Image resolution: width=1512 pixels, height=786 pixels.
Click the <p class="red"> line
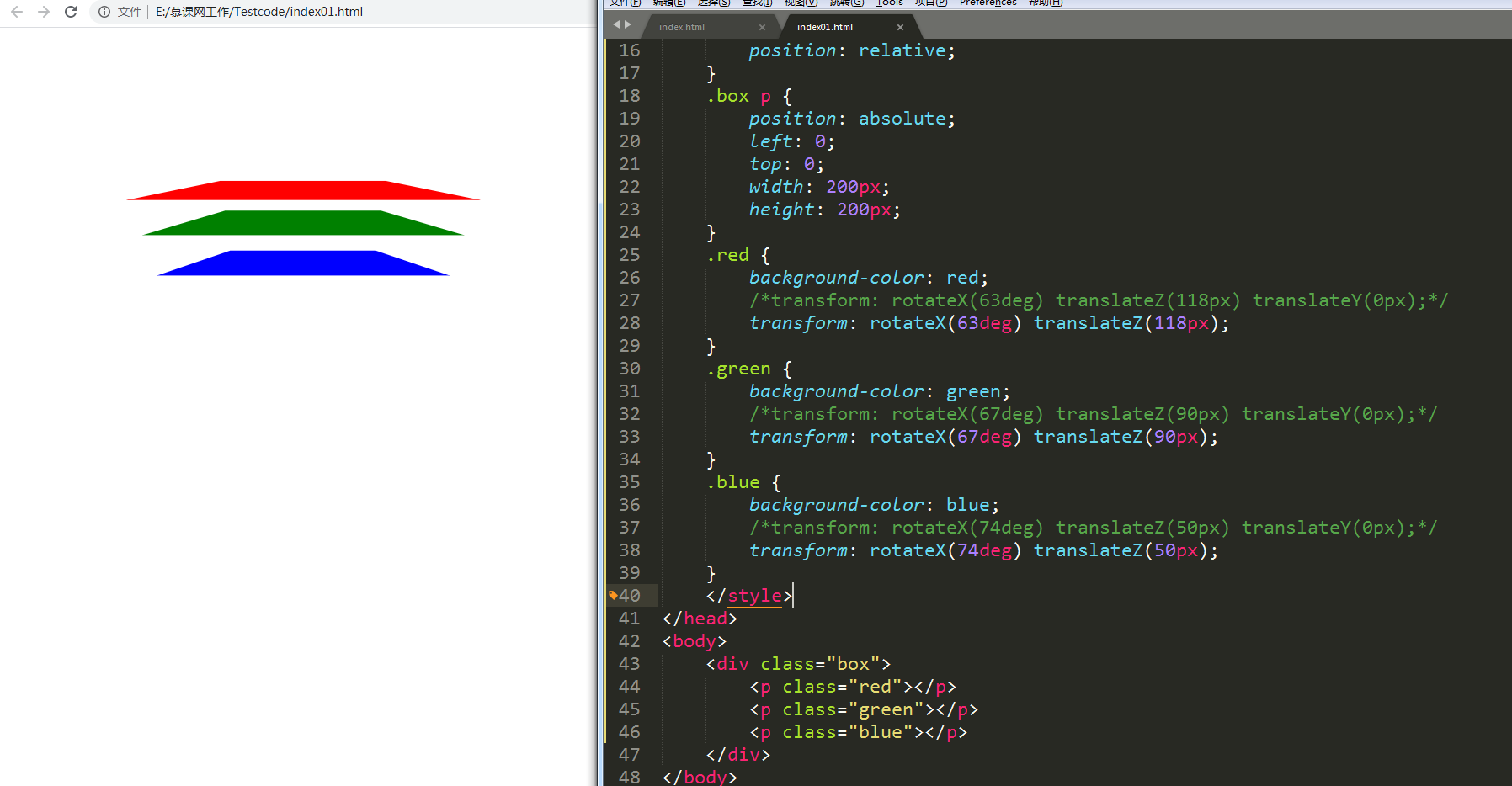tap(853, 687)
